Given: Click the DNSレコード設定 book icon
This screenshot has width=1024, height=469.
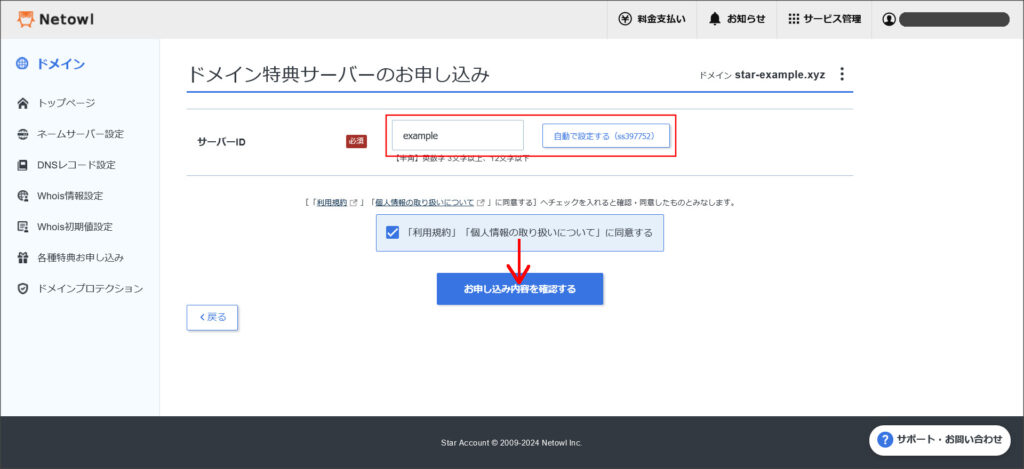Looking at the screenshot, I should 23,165.
